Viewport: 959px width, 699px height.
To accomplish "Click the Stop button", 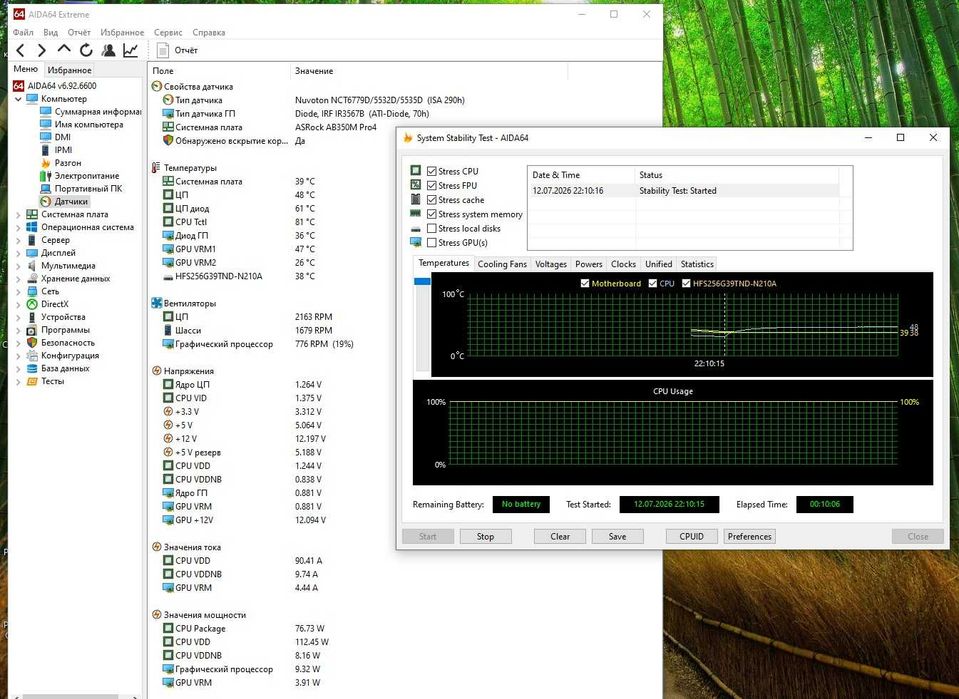I will 485,536.
